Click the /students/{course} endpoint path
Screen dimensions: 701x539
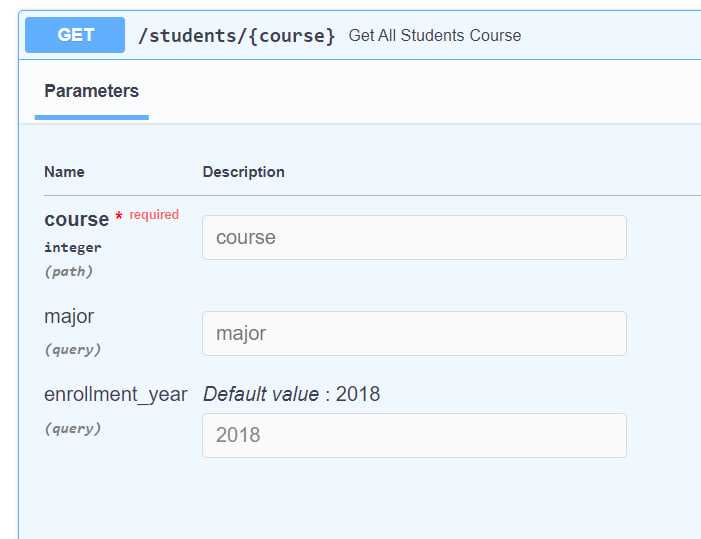(236, 36)
